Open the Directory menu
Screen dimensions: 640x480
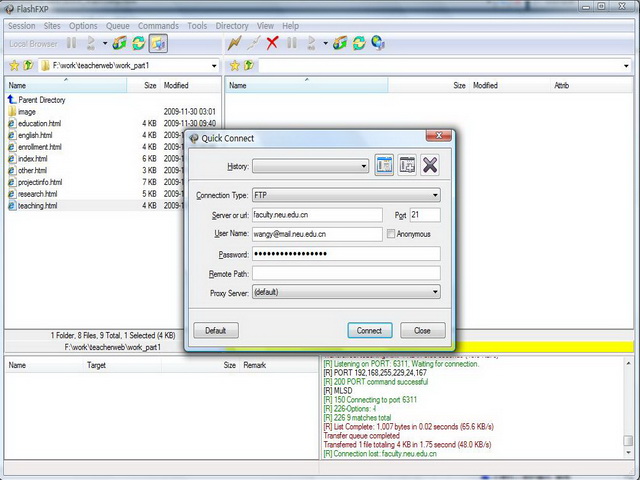(x=232, y=26)
